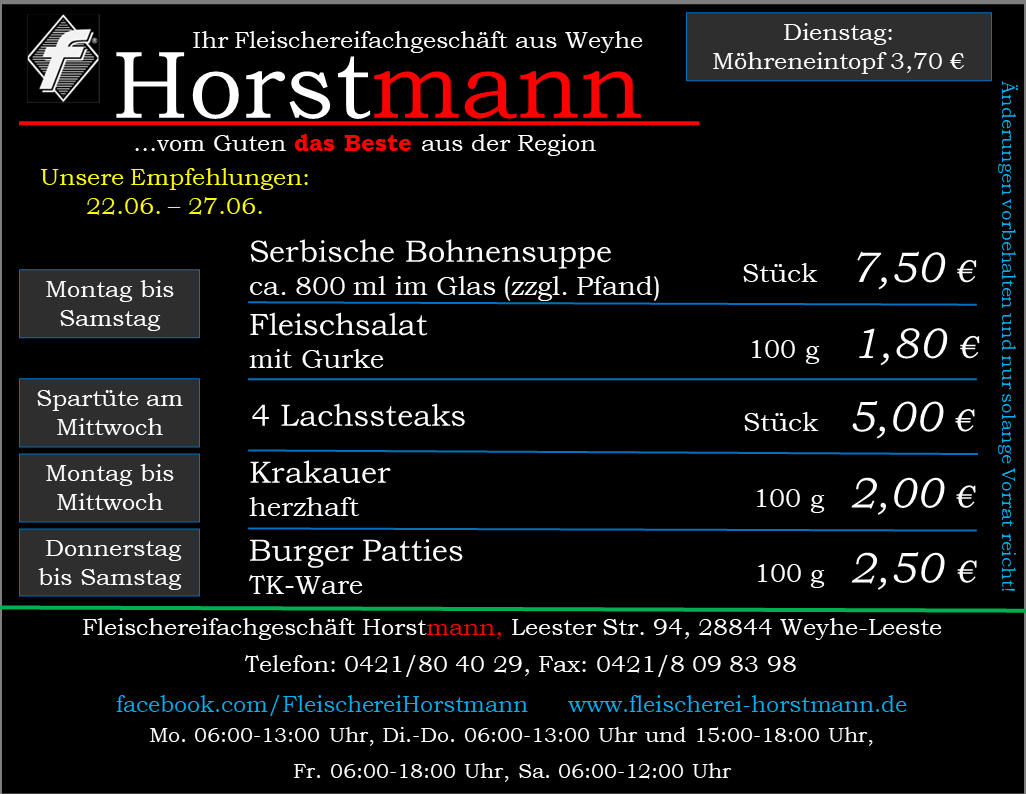Select the 'Unsere Empfehlungen:' heading
This screenshot has width=1026, height=794.
175,177
